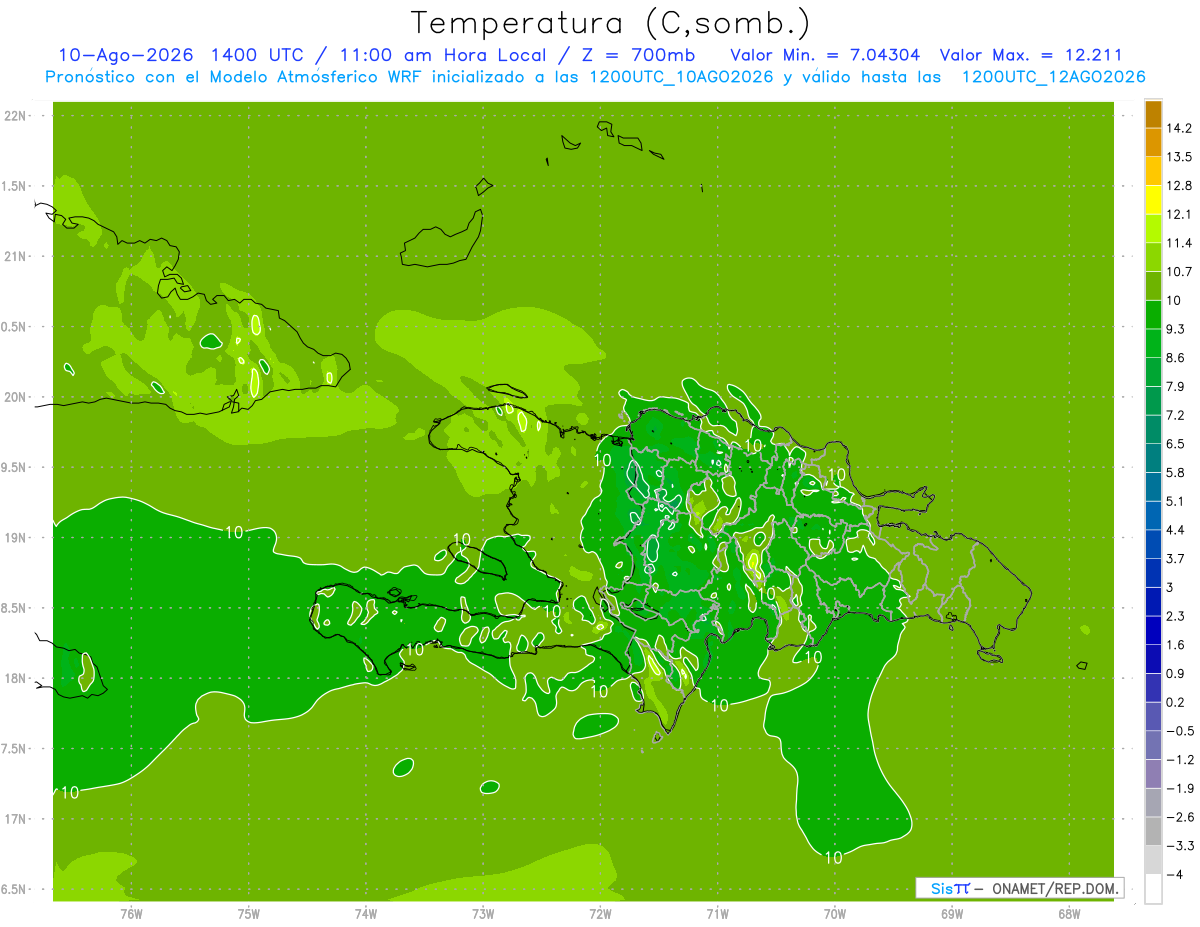
Task: Select the date text '10-Ago-2026'
Action: (x=125, y=55)
